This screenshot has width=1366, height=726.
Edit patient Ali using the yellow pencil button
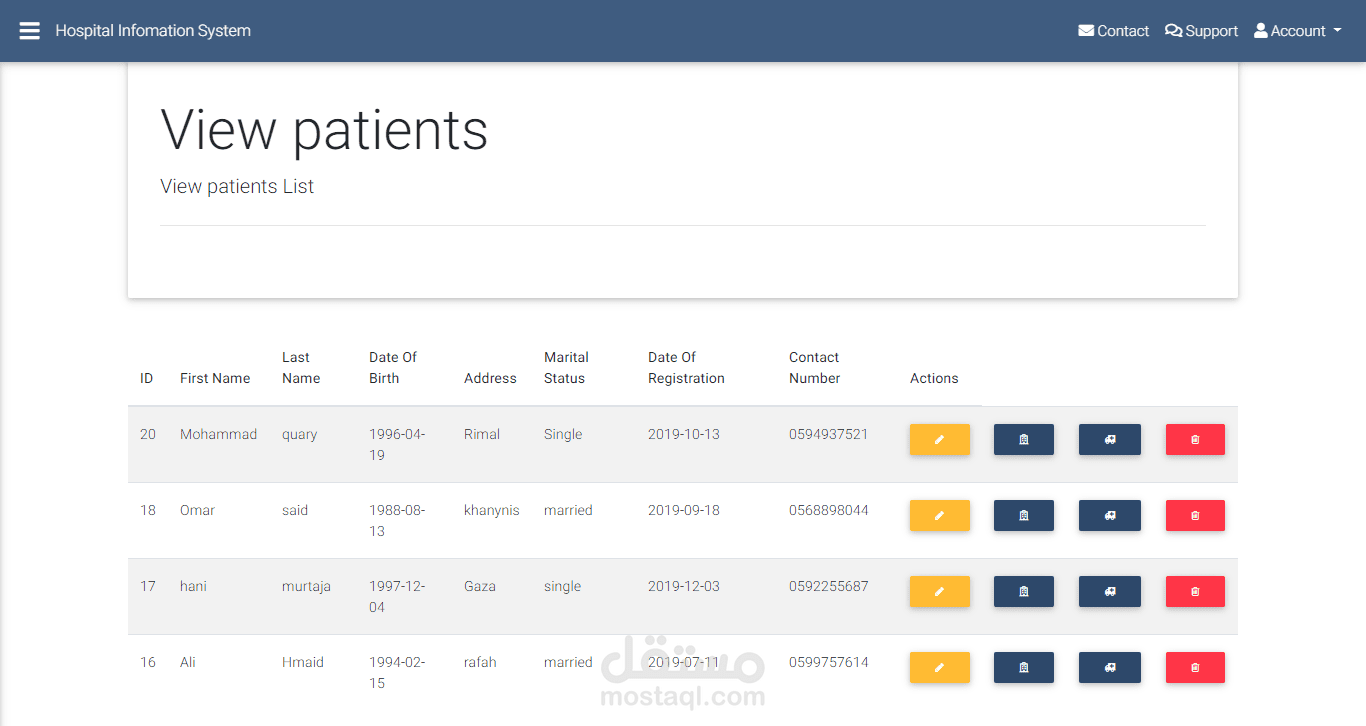pos(939,668)
